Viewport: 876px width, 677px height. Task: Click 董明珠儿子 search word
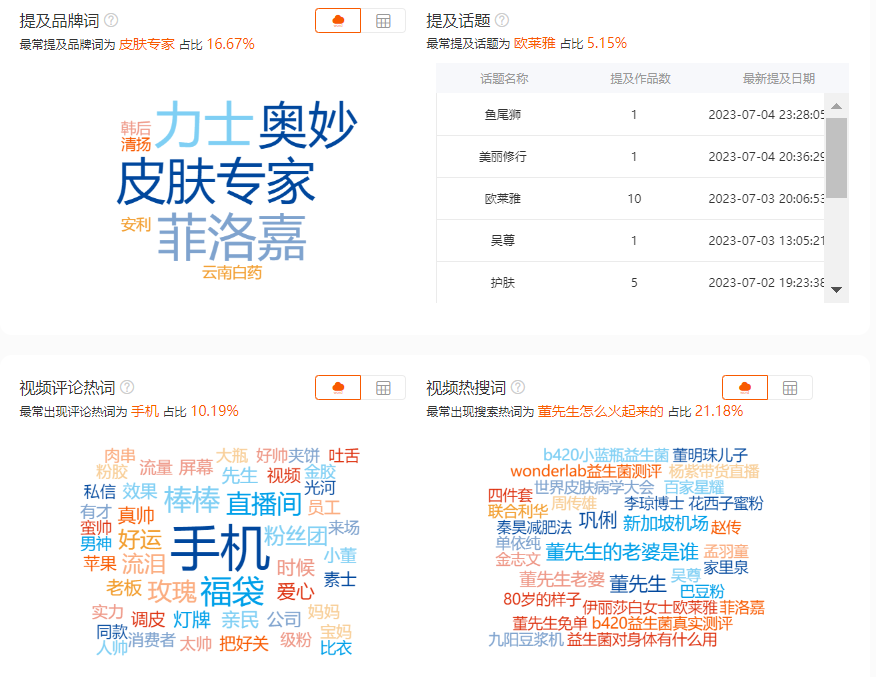[x=710, y=455]
